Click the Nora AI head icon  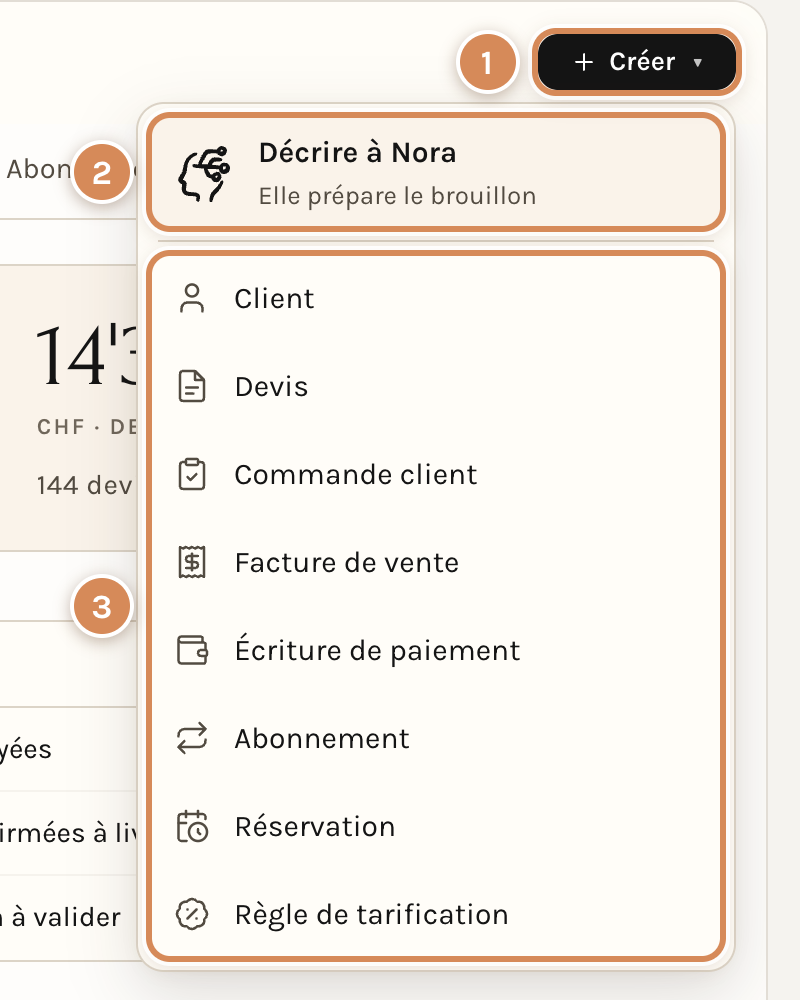tap(204, 173)
